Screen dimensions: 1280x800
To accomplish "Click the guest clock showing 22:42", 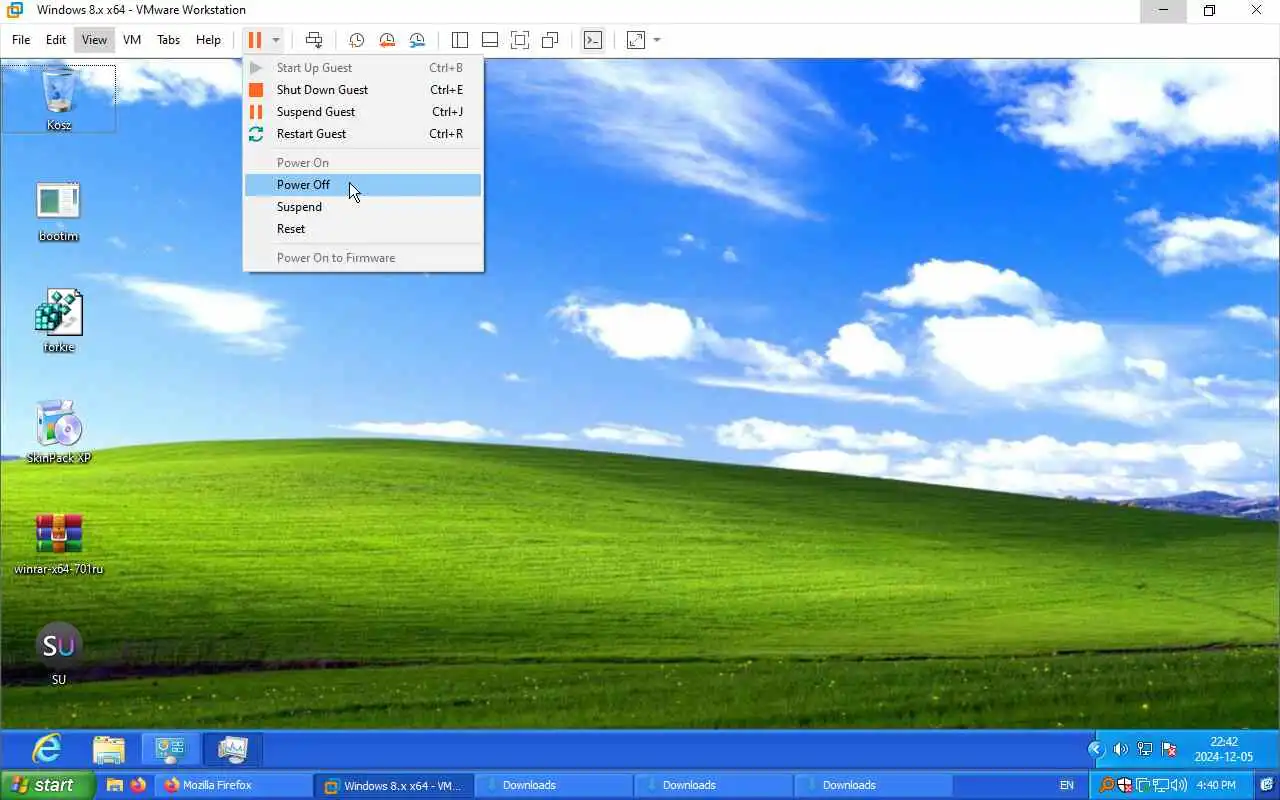I will (1224, 749).
